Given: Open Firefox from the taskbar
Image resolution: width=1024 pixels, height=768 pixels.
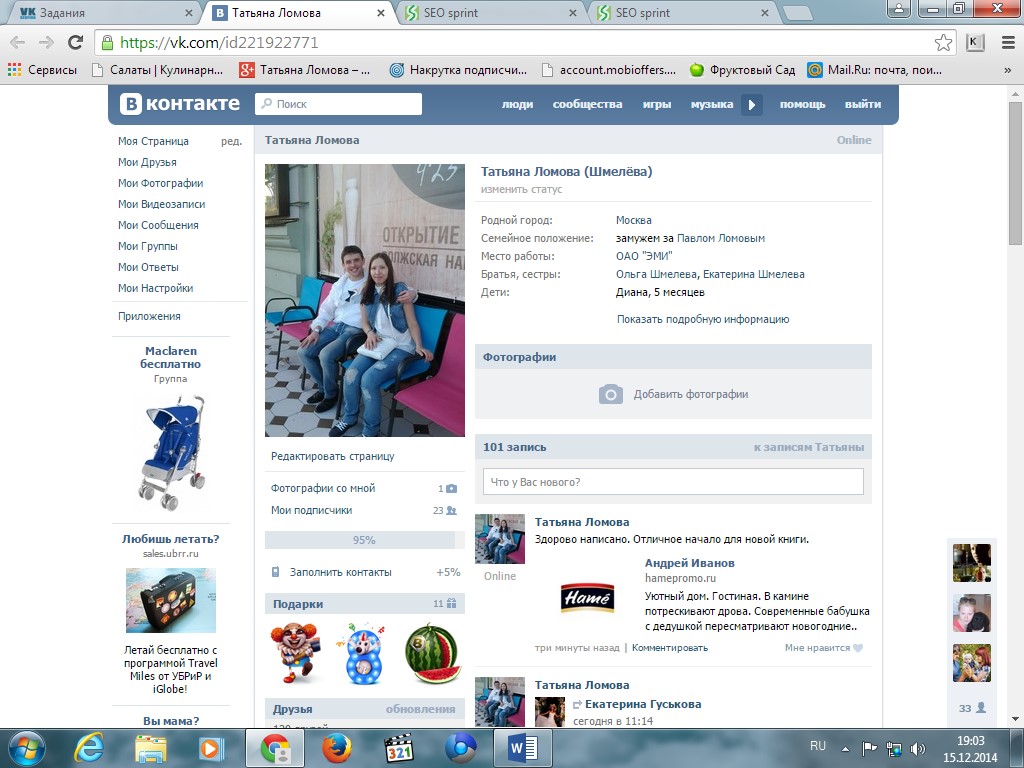Looking at the screenshot, I should (x=338, y=747).
